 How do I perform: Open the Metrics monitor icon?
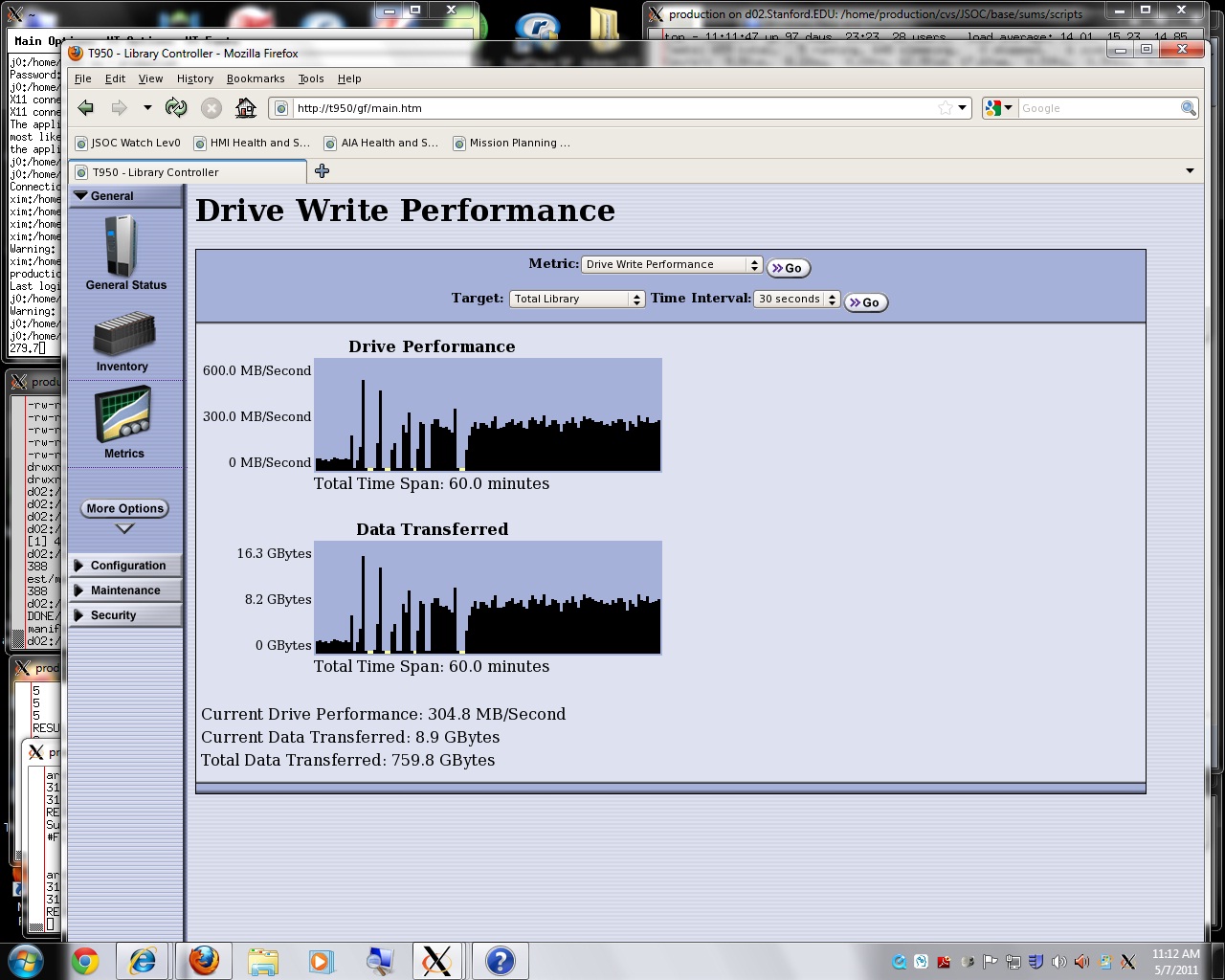pyautogui.click(x=123, y=417)
